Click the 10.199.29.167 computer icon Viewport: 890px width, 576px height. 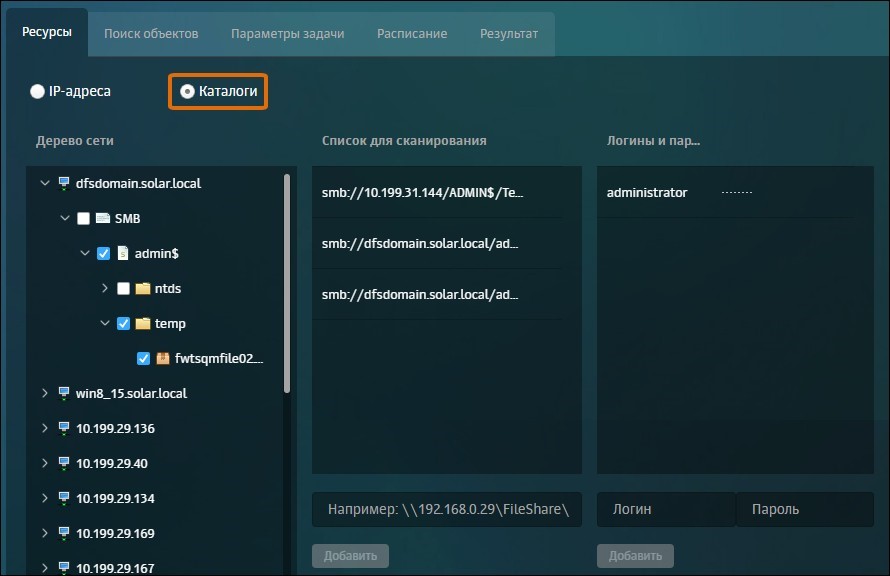[x=64, y=568]
